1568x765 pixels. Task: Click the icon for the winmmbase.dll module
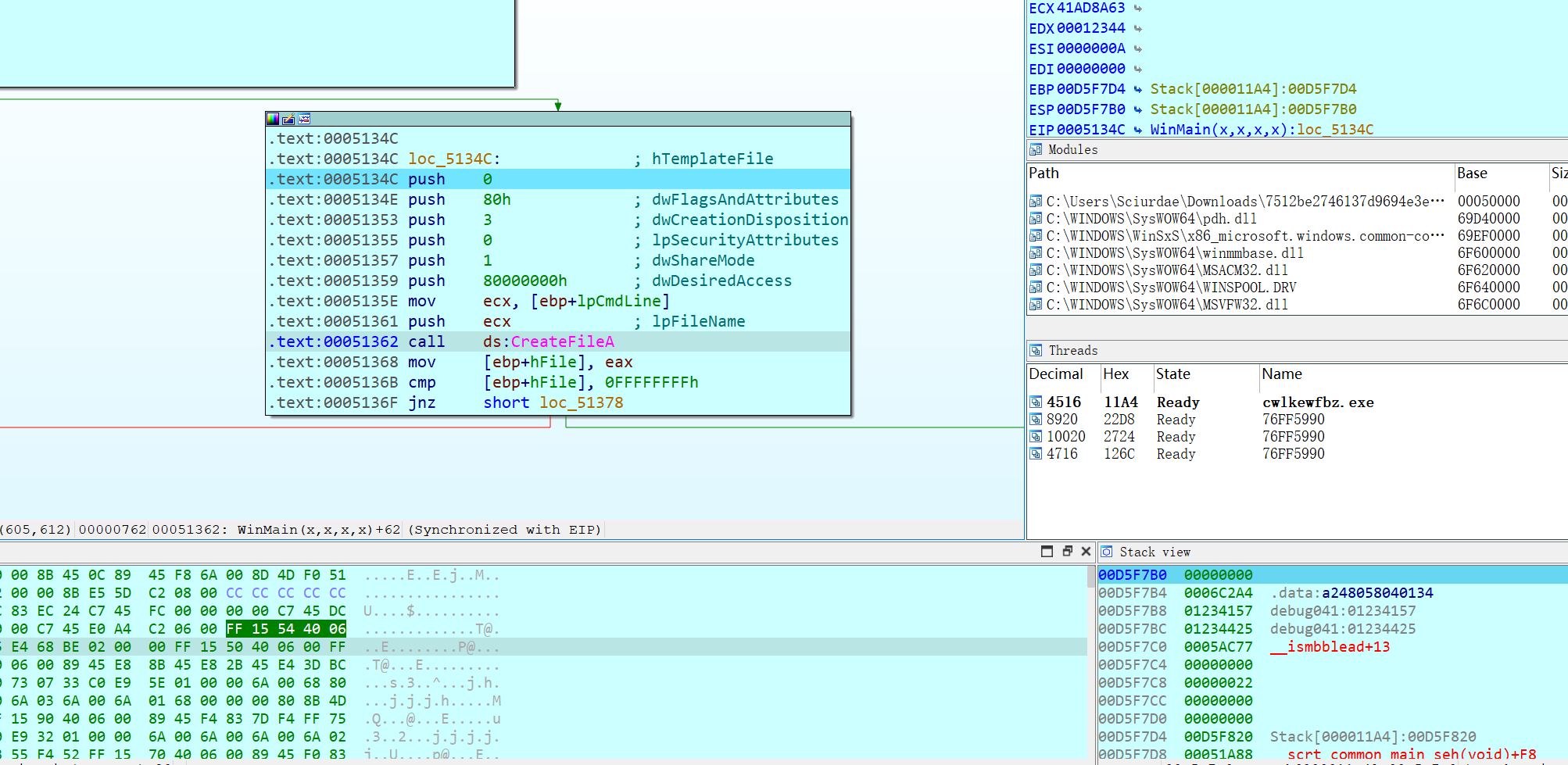coord(1036,253)
